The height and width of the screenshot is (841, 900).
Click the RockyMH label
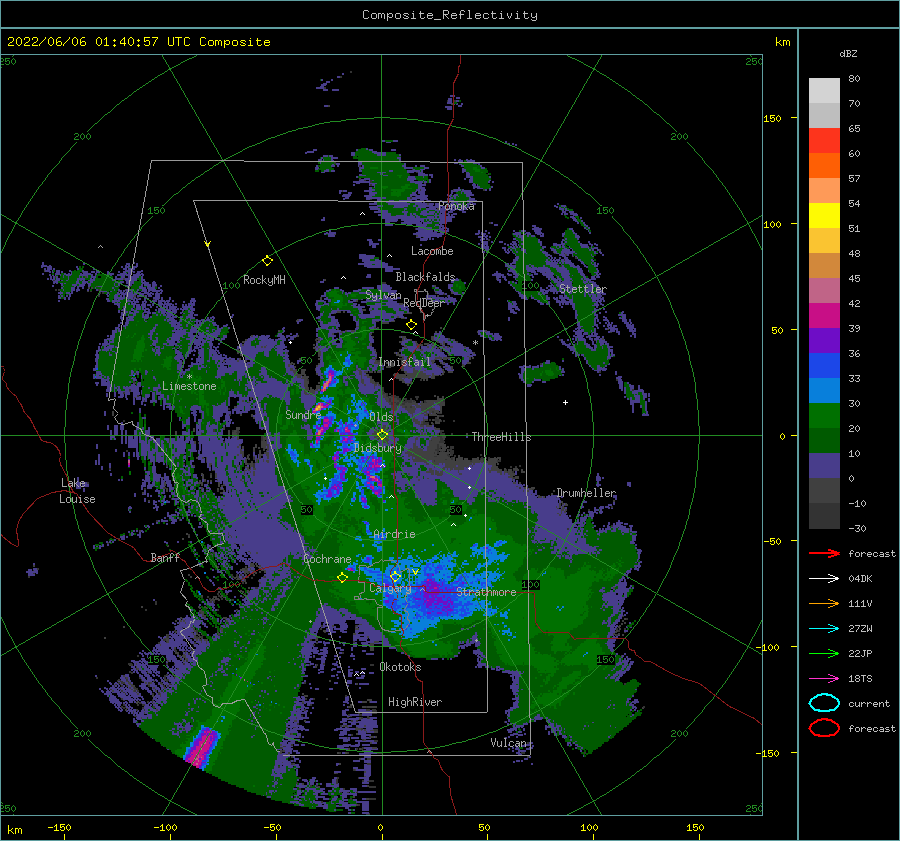click(x=264, y=280)
